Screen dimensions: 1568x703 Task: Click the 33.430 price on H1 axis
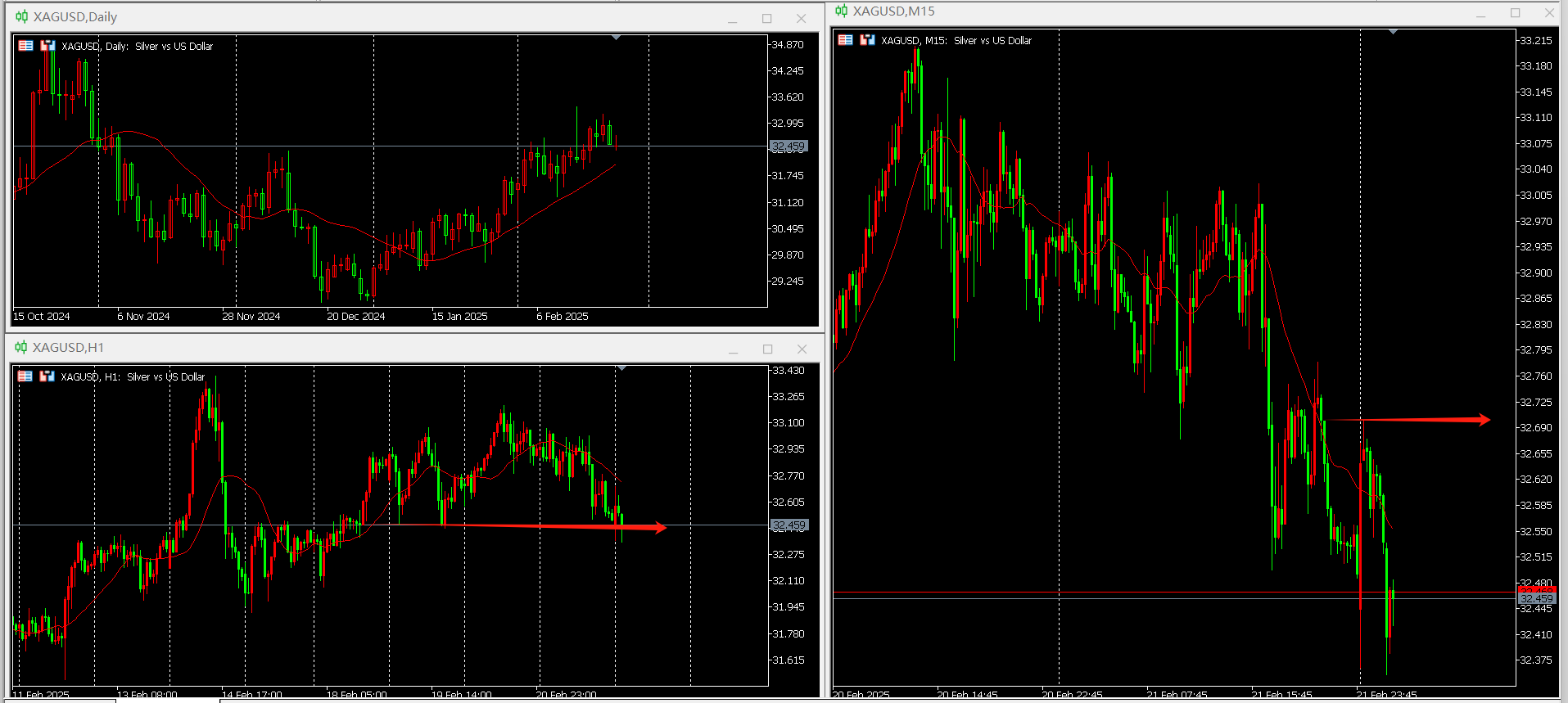click(x=789, y=371)
